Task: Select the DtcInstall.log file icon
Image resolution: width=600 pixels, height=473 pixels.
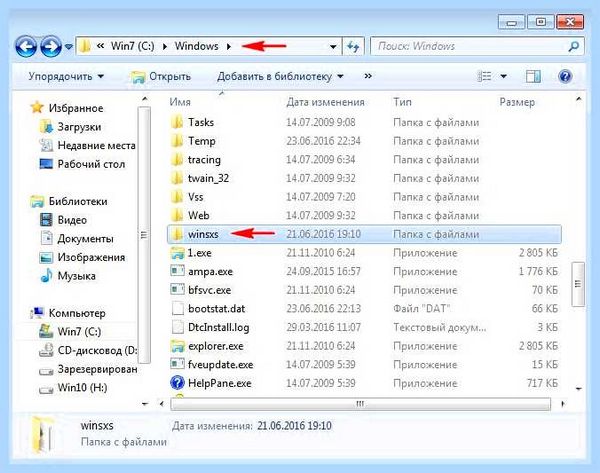Action: [x=177, y=327]
